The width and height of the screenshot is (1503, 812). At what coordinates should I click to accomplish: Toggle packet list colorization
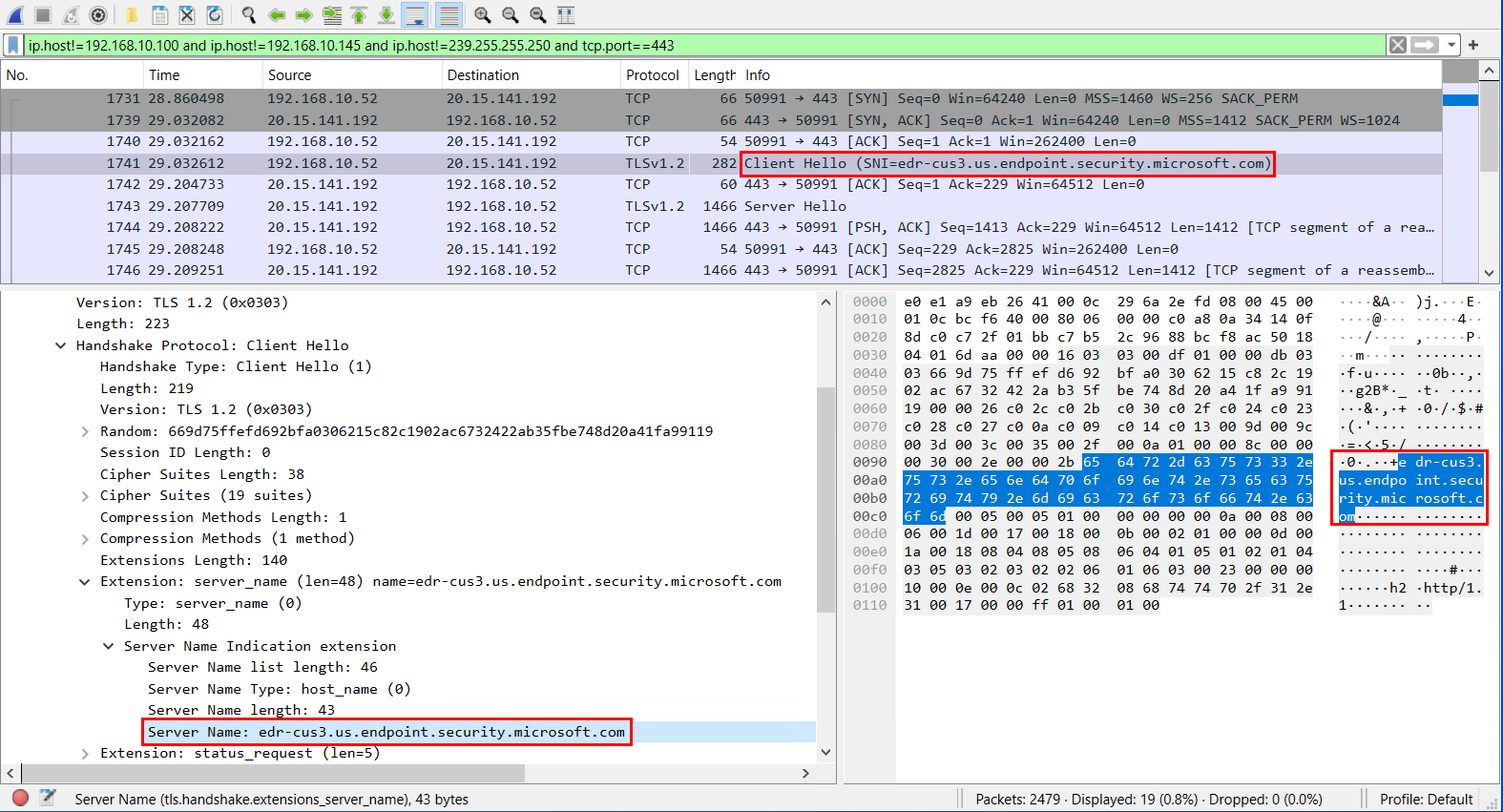point(449,15)
